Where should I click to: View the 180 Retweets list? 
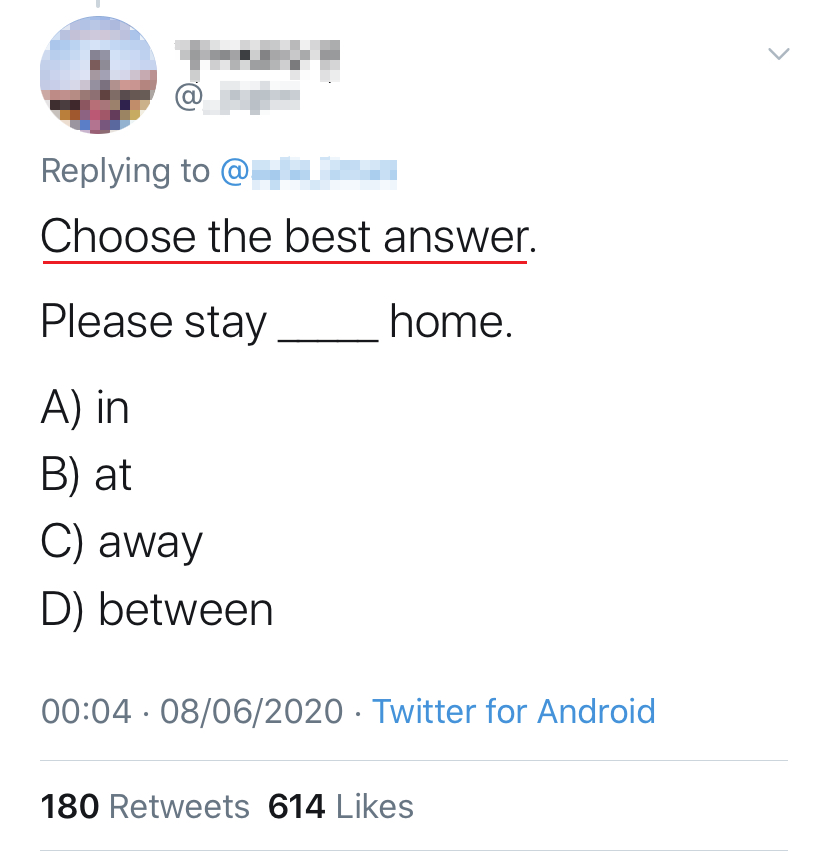click(145, 806)
